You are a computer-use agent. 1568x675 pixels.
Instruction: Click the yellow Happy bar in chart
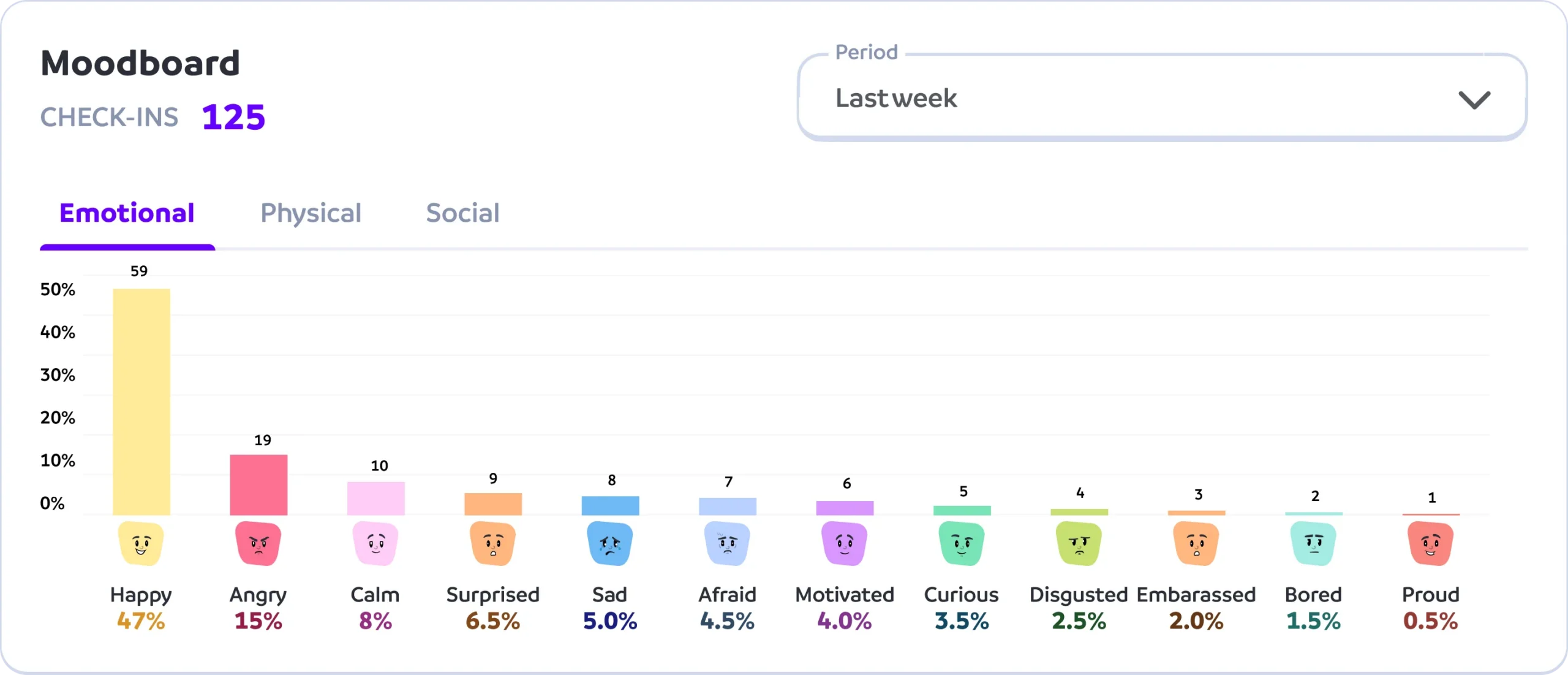coord(141,402)
